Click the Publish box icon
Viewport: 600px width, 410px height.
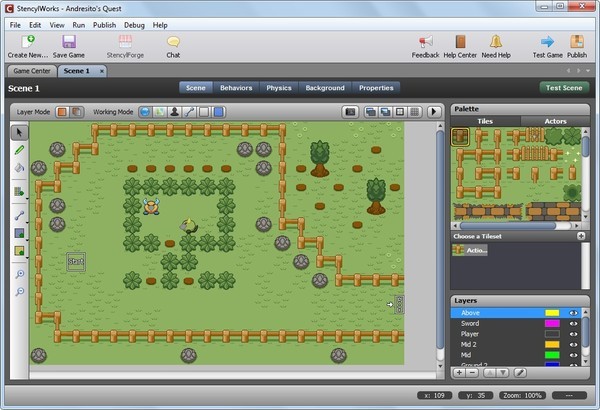coord(577,46)
